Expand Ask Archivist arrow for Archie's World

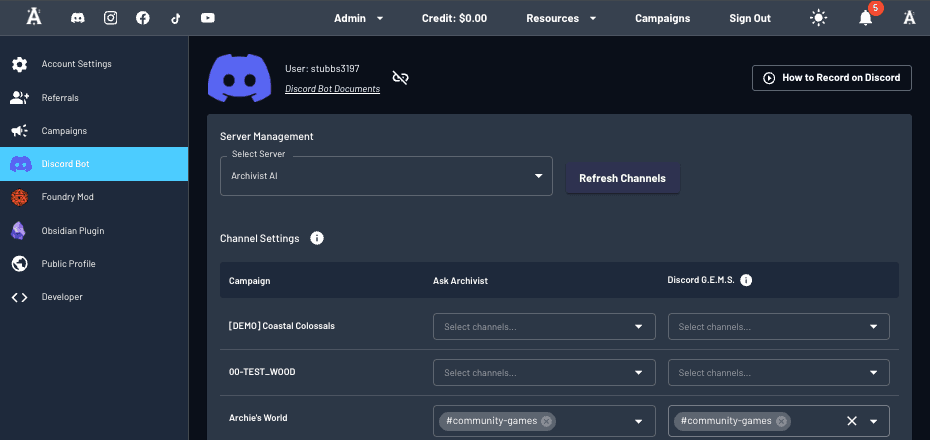639,422
